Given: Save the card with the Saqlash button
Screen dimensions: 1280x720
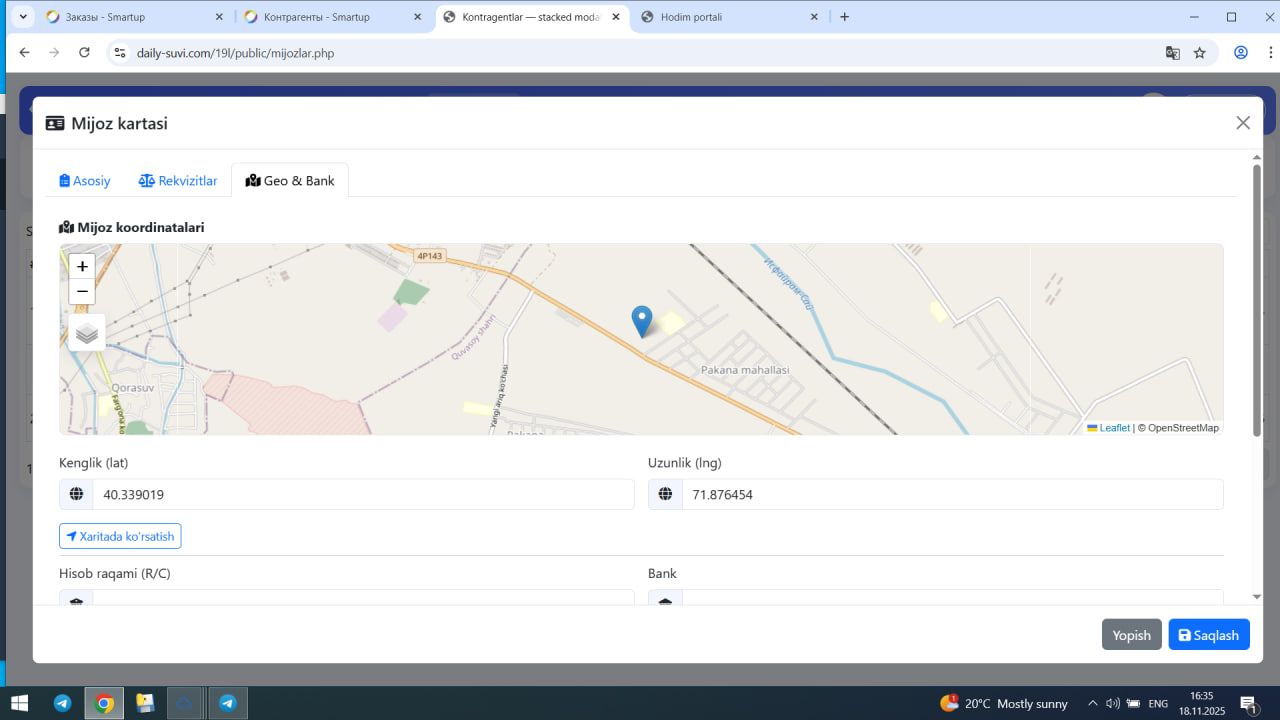Looking at the screenshot, I should pyautogui.click(x=1209, y=635).
